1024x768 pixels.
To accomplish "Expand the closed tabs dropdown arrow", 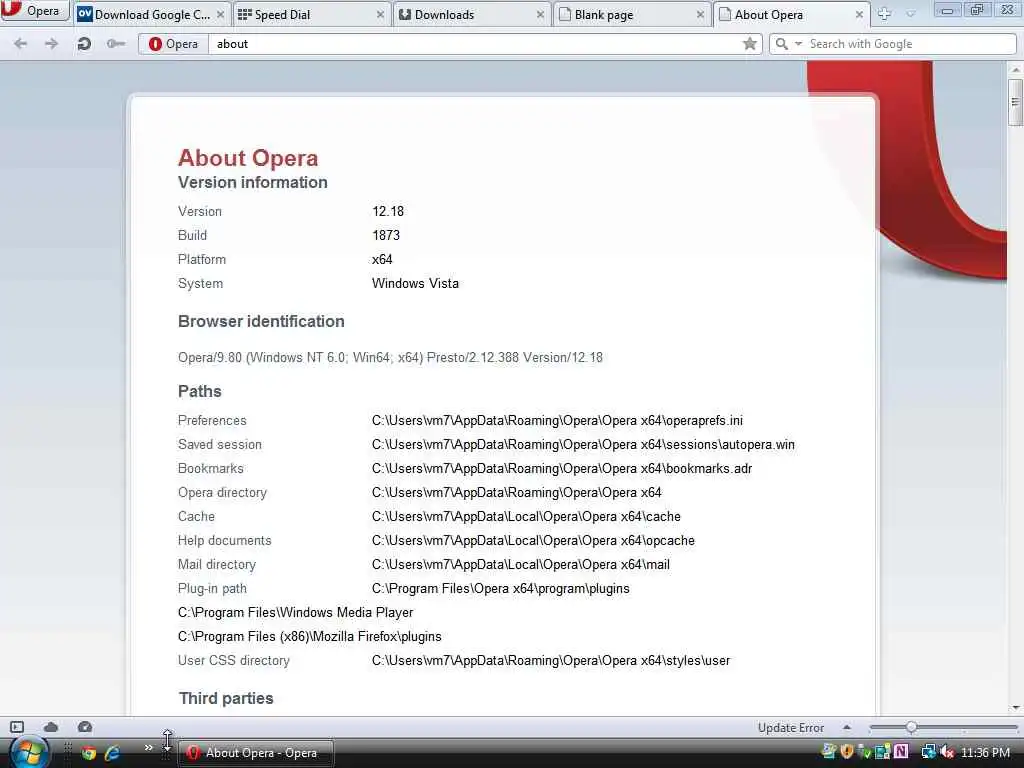I will tap(911, 14).
